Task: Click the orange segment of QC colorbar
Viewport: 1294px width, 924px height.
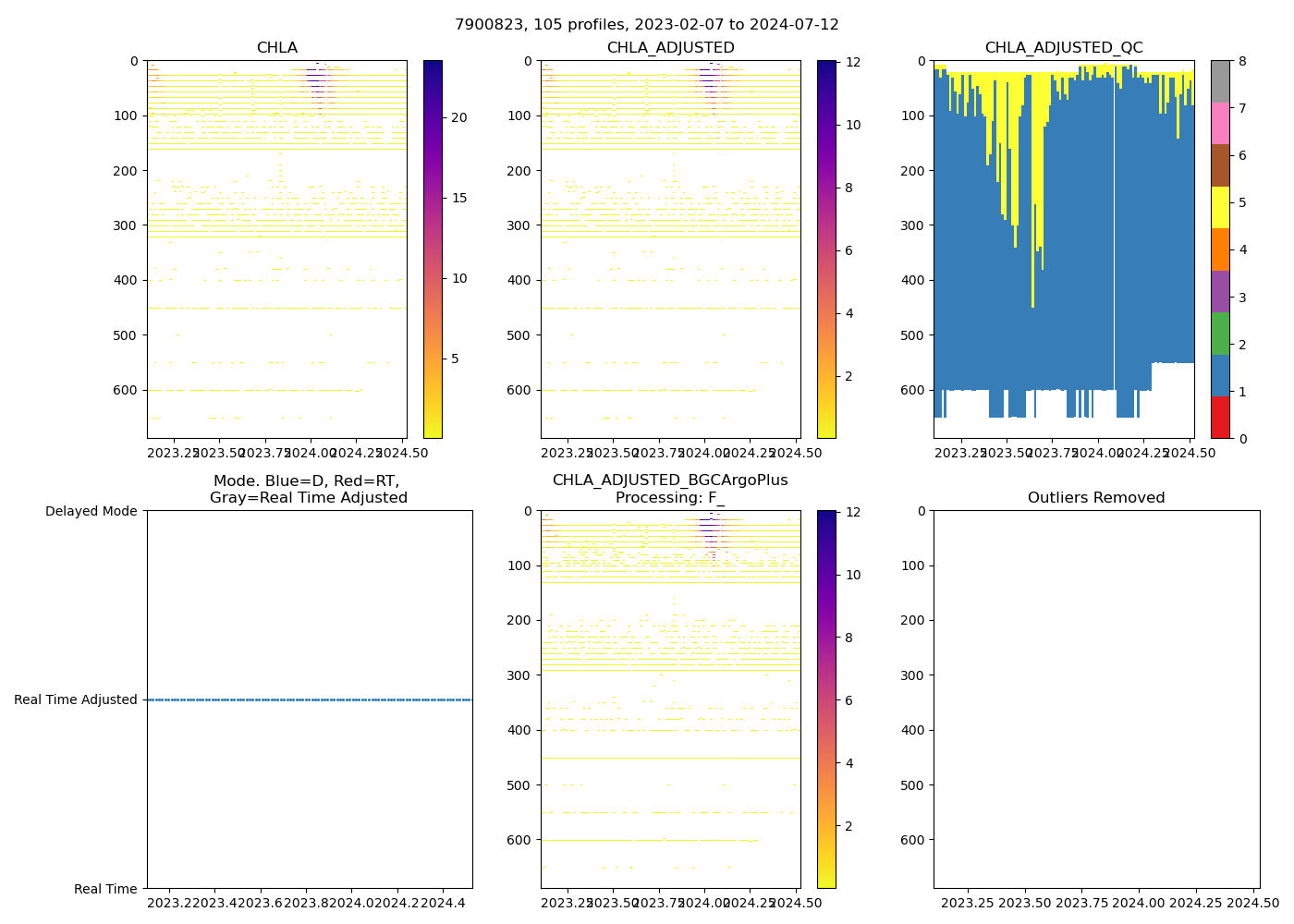Action: 1220,249
